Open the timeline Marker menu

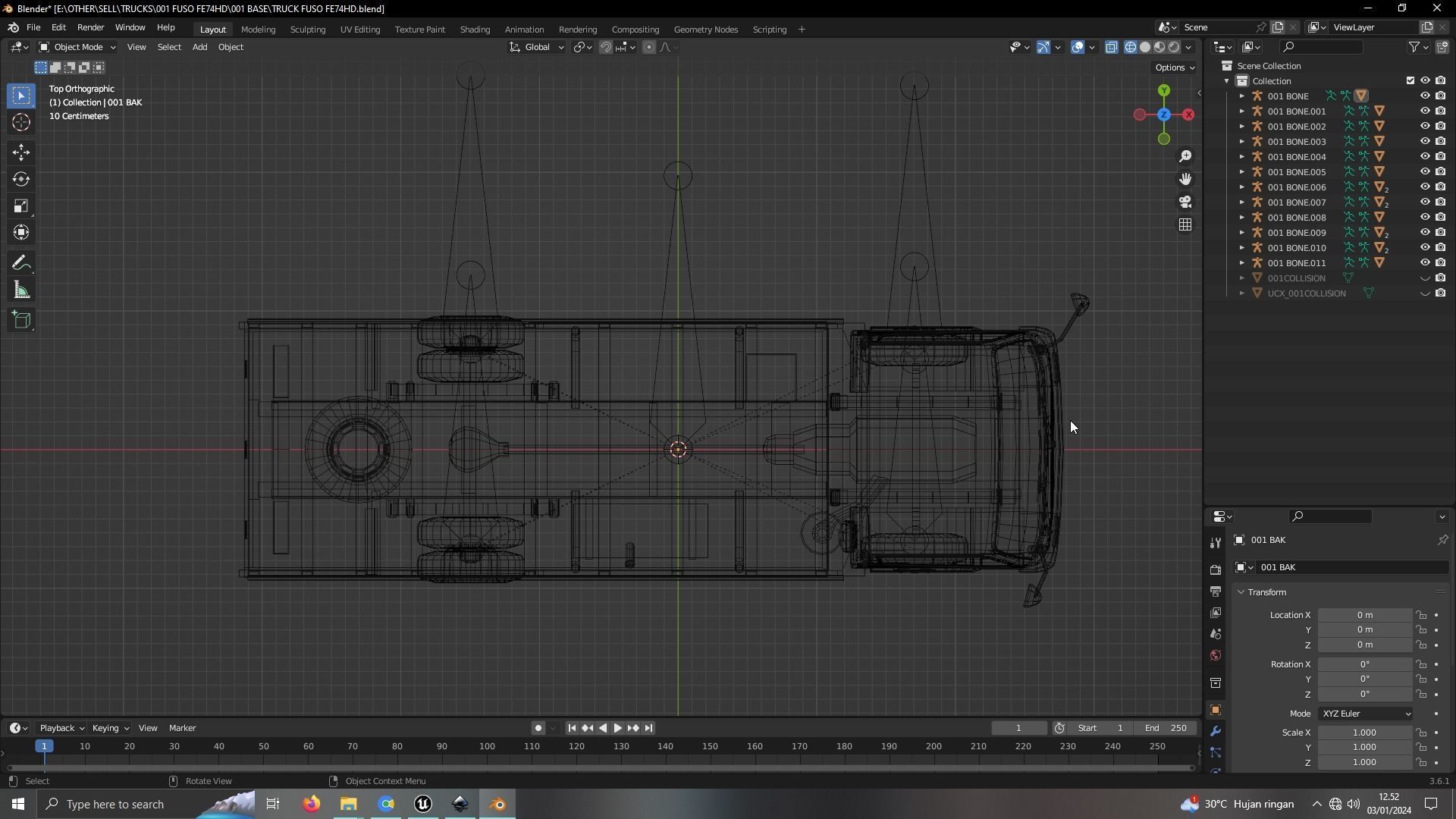coord(182,728)
